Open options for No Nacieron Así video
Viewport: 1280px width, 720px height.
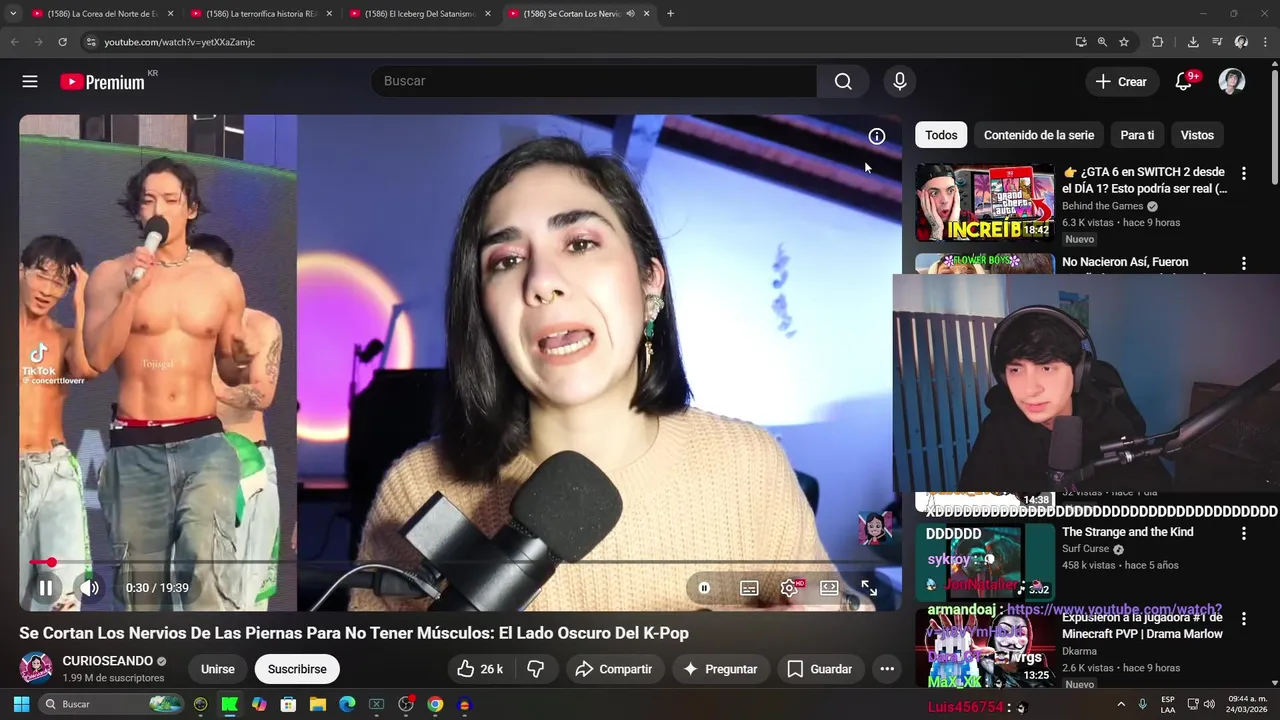point(1244,263)
